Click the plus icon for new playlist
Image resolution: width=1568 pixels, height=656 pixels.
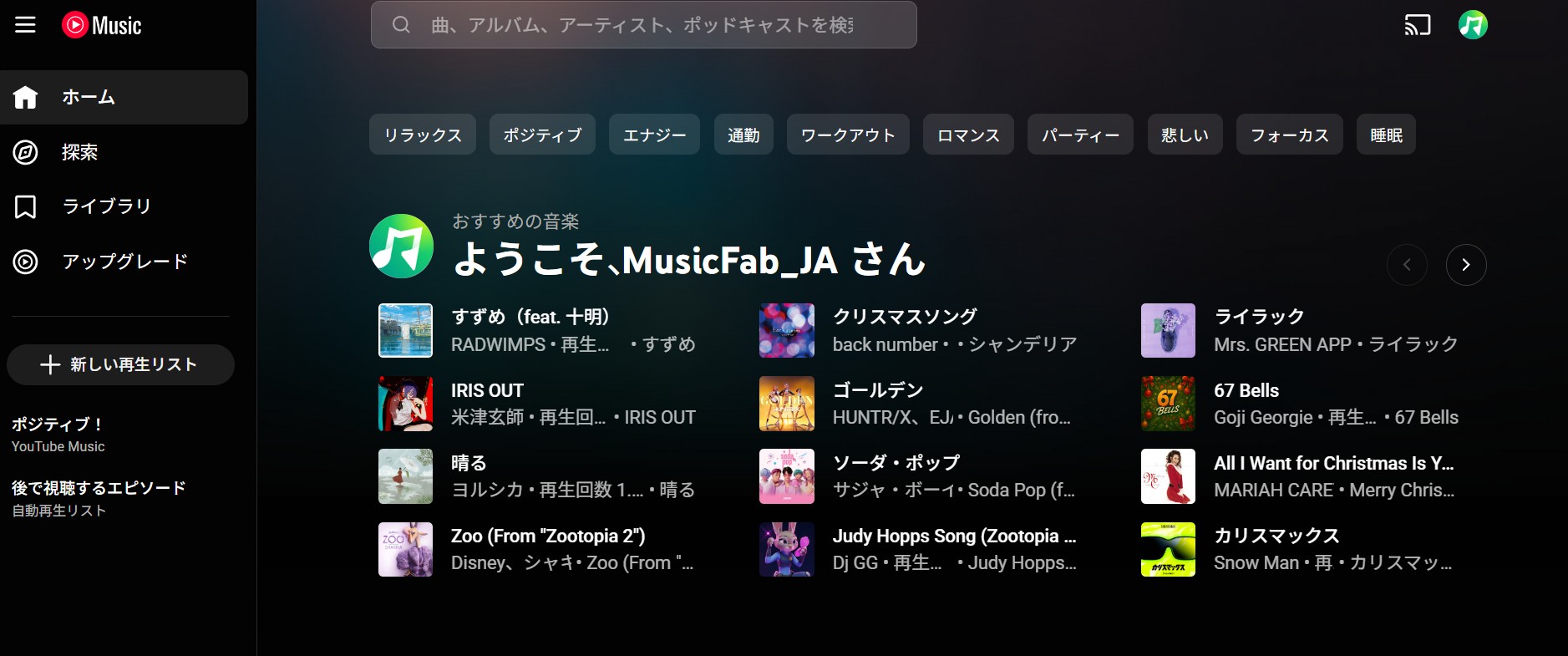click(x=50, y=365)
